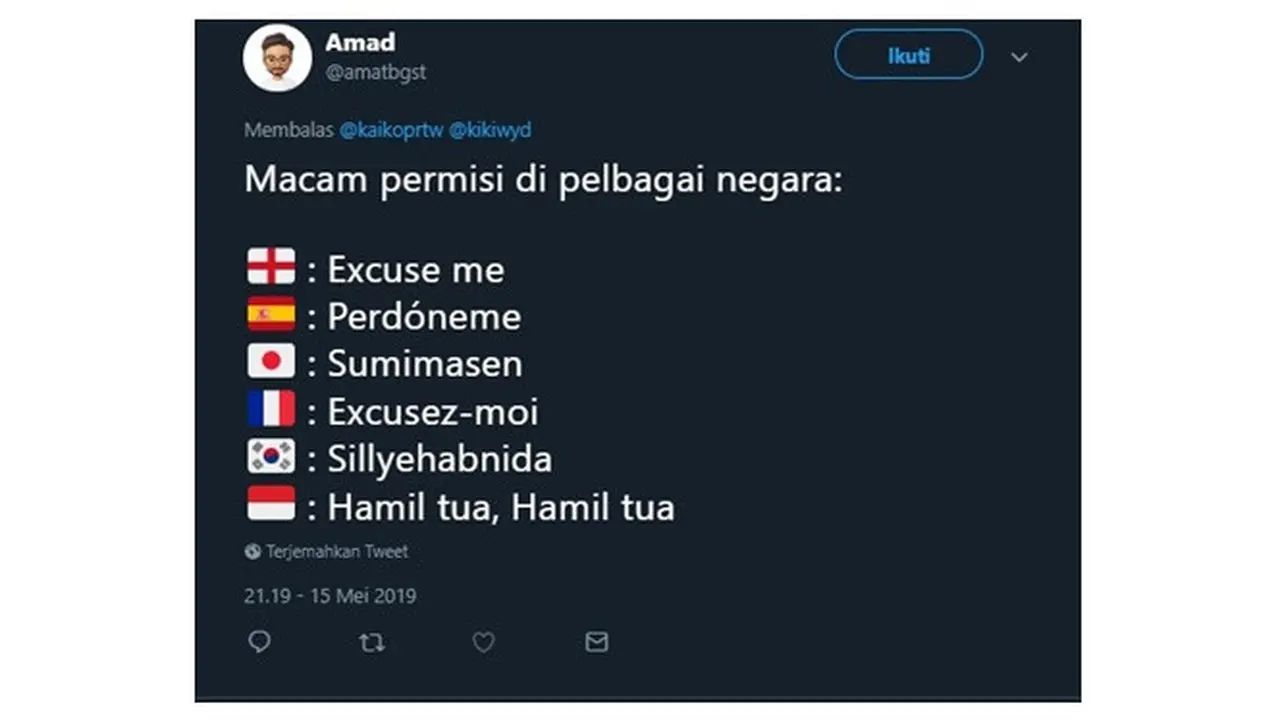Click the Ikuti button to follow Amad
The height and width of the screenshot is (720, 1280).
(x=907, y=55)
